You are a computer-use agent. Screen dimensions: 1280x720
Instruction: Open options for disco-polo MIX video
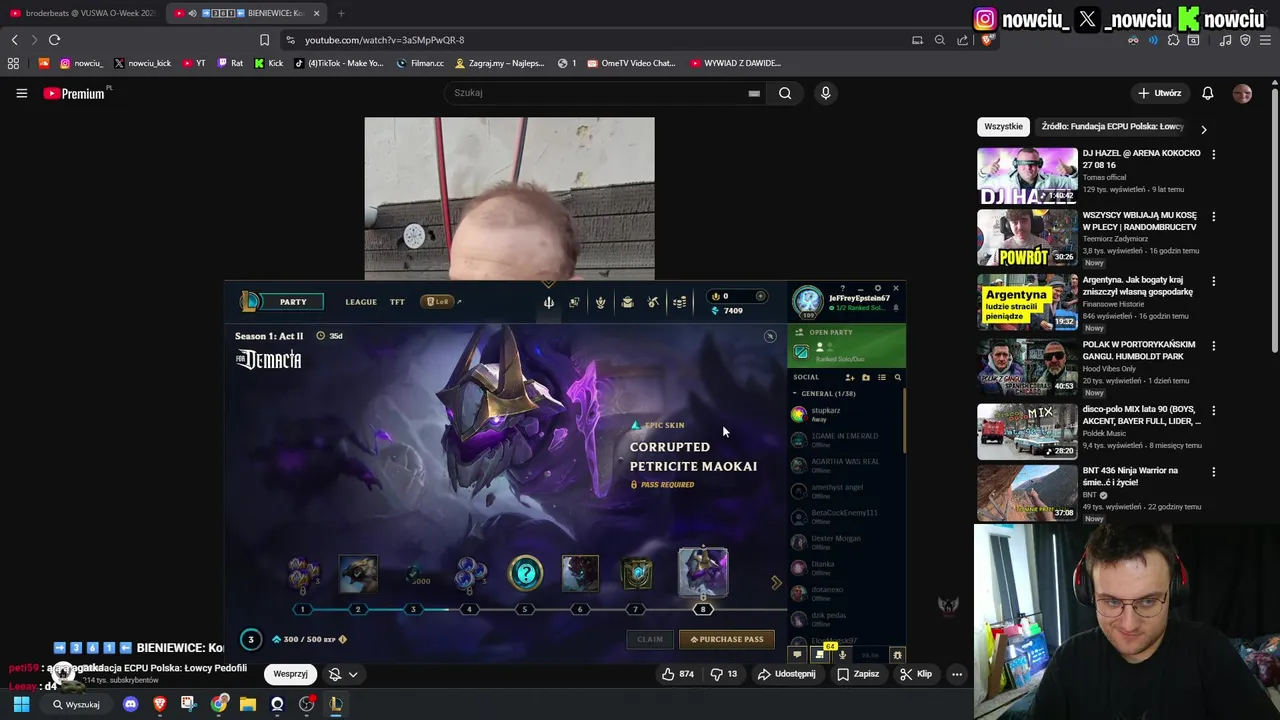pyautogui.click(x=1213, y=411)
